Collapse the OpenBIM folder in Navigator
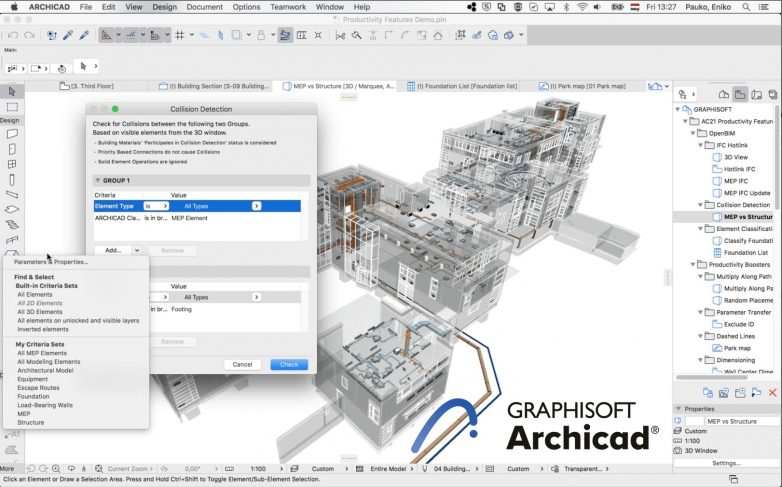 coord(693,133)
